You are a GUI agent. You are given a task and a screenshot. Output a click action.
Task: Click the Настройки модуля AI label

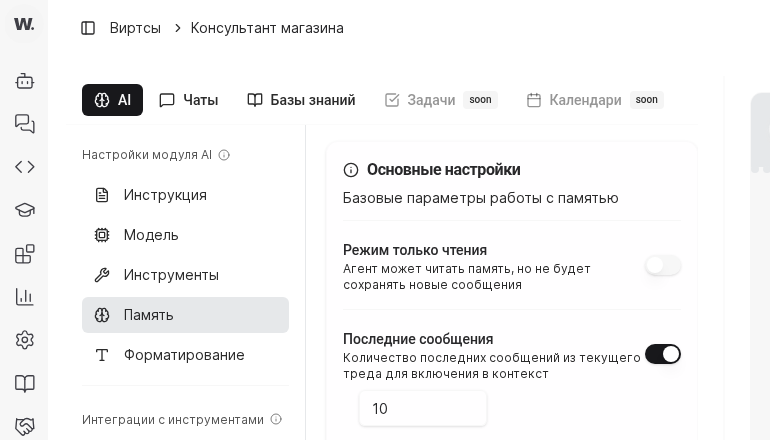click(x=147, y=155)
